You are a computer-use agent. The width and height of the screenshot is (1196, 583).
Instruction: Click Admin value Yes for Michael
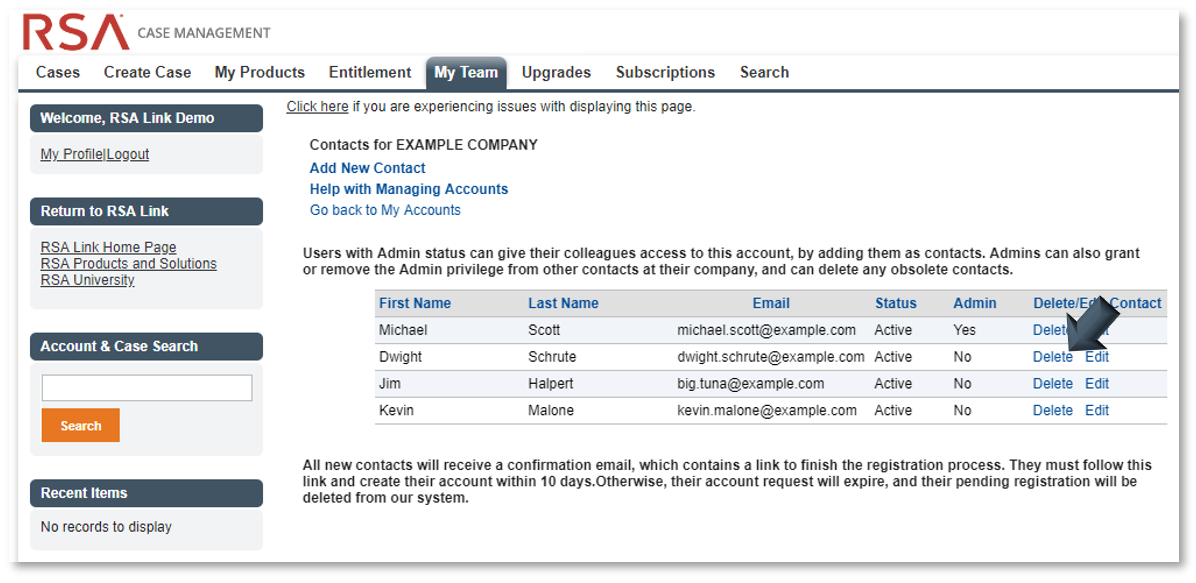click(x=964, y=330)
